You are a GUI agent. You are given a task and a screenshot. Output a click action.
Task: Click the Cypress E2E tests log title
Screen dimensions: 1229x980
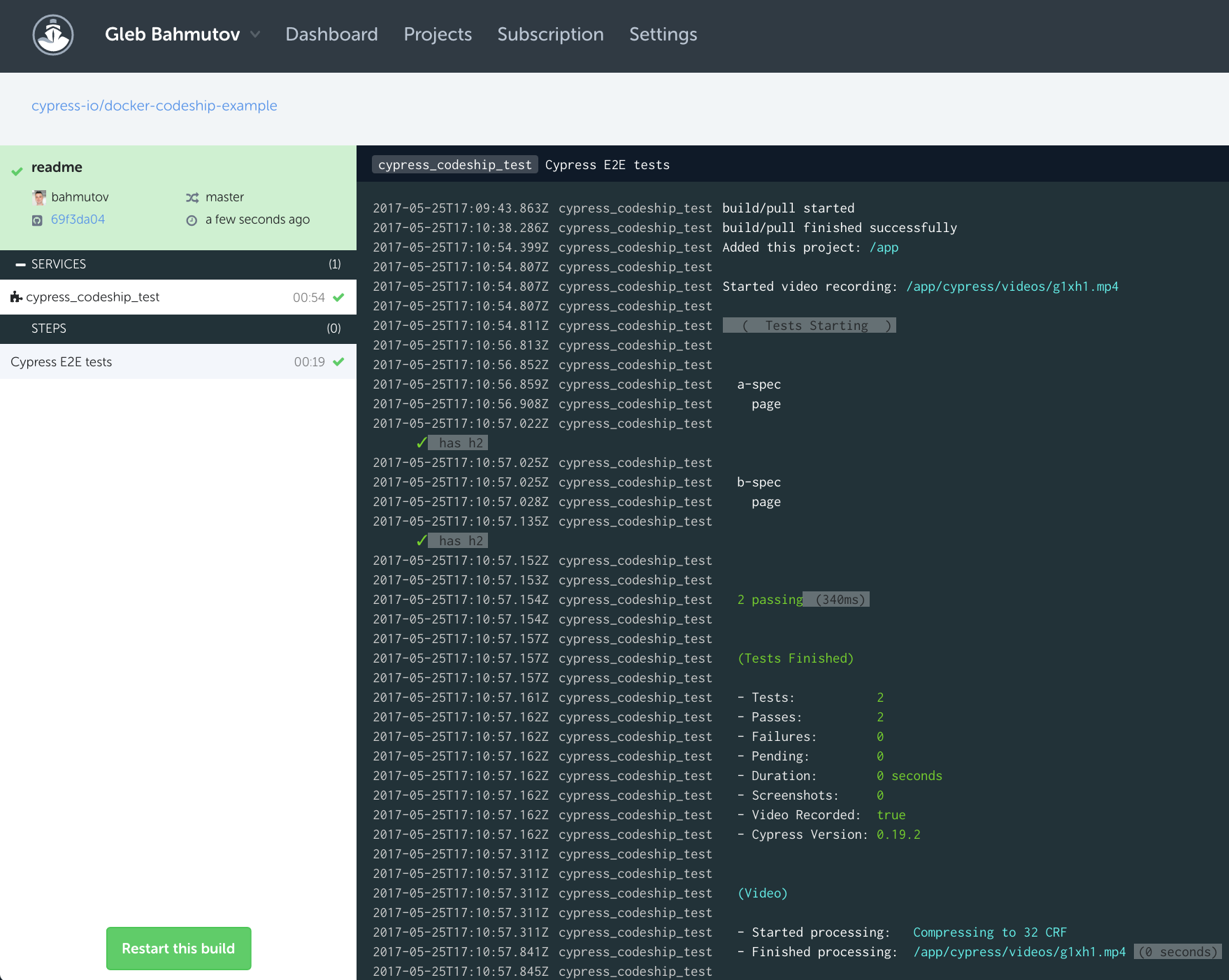(607, 165)
